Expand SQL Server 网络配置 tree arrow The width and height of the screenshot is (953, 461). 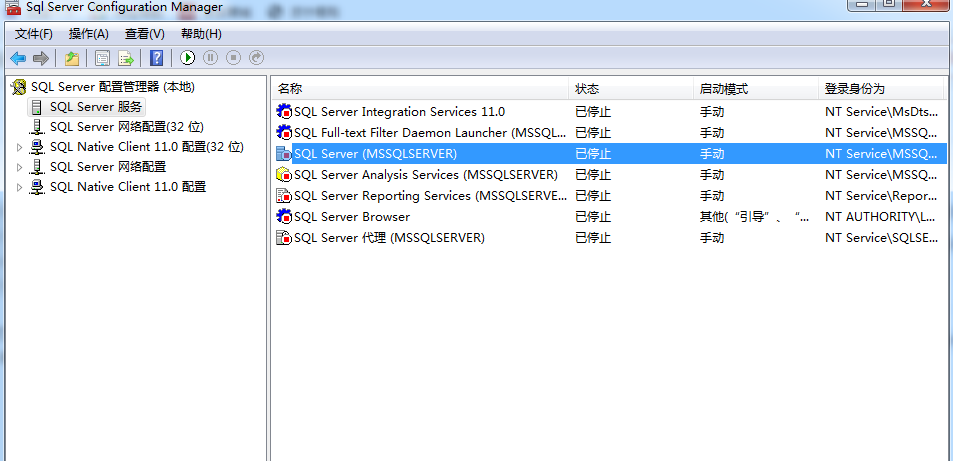tap(19, 167)
